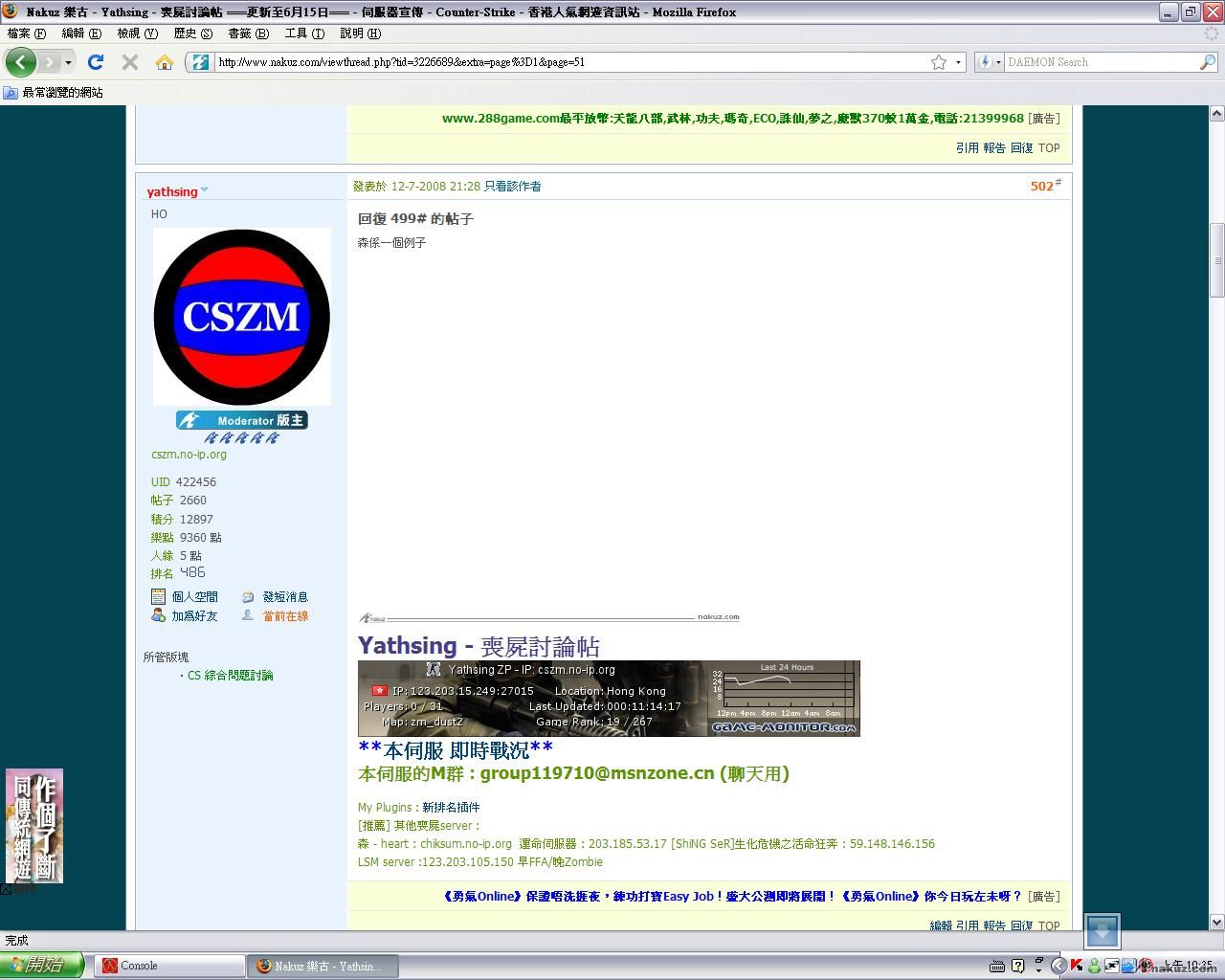Bookmark this page with the star icon

pos(939,62)
